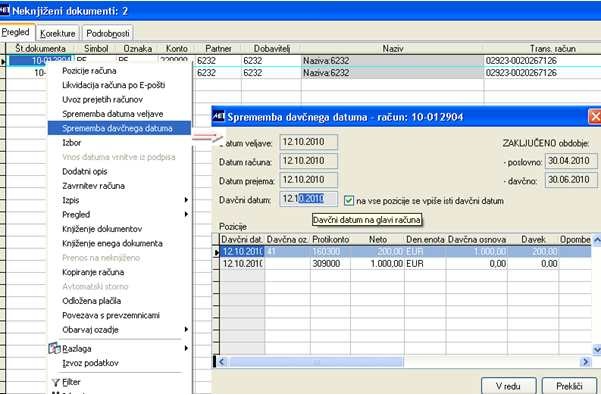Click the Datum prejema field
The width and height of the screenshot is (601, 395).
point(309,180)
